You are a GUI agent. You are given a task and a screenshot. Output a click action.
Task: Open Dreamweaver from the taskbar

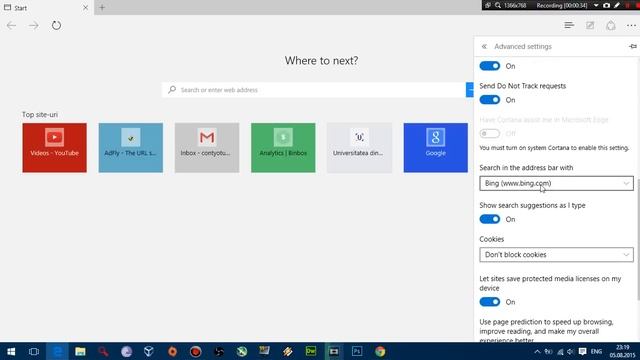click(311, 351)
